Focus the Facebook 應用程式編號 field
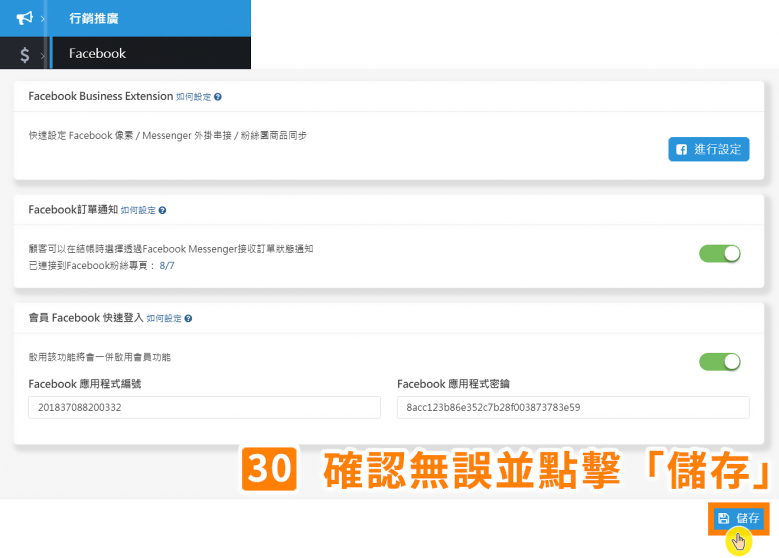The height and width of the screenshot is (558, 779). click(x=204, y=407)
